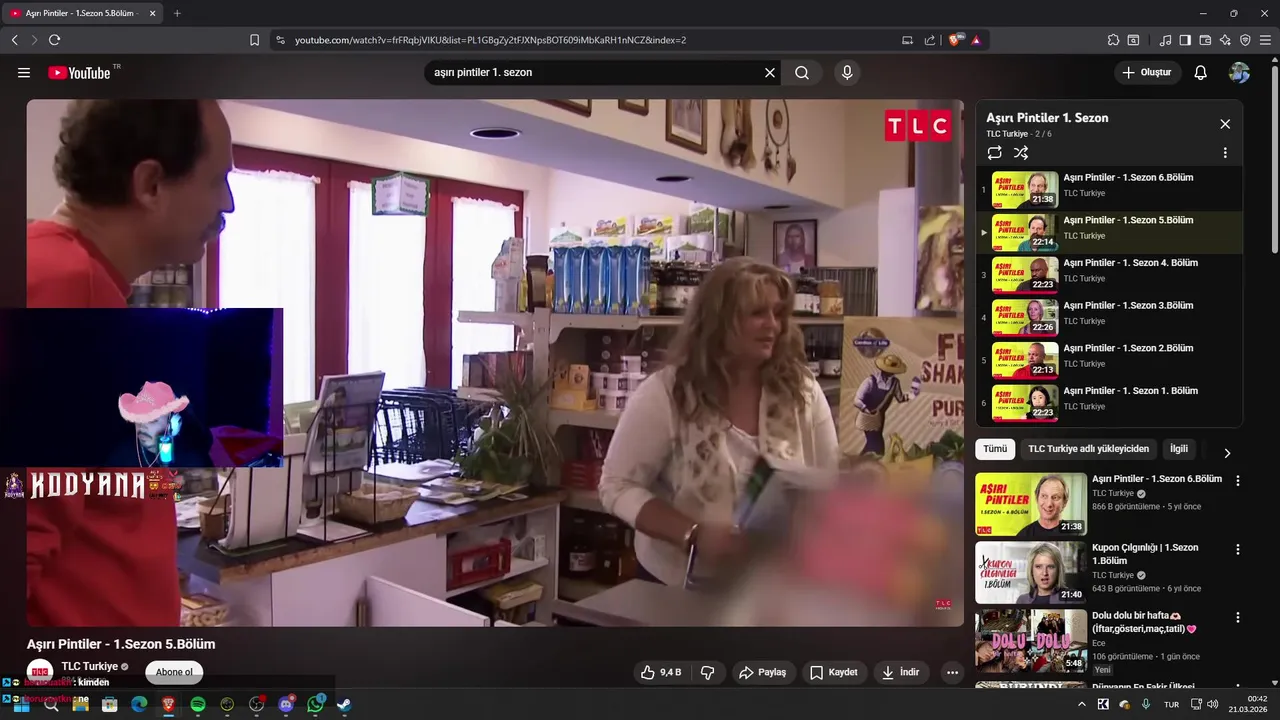Viewport: 1280px width, 720px height.
Task: Save the video with Kaydet
Action: [834, 673]
